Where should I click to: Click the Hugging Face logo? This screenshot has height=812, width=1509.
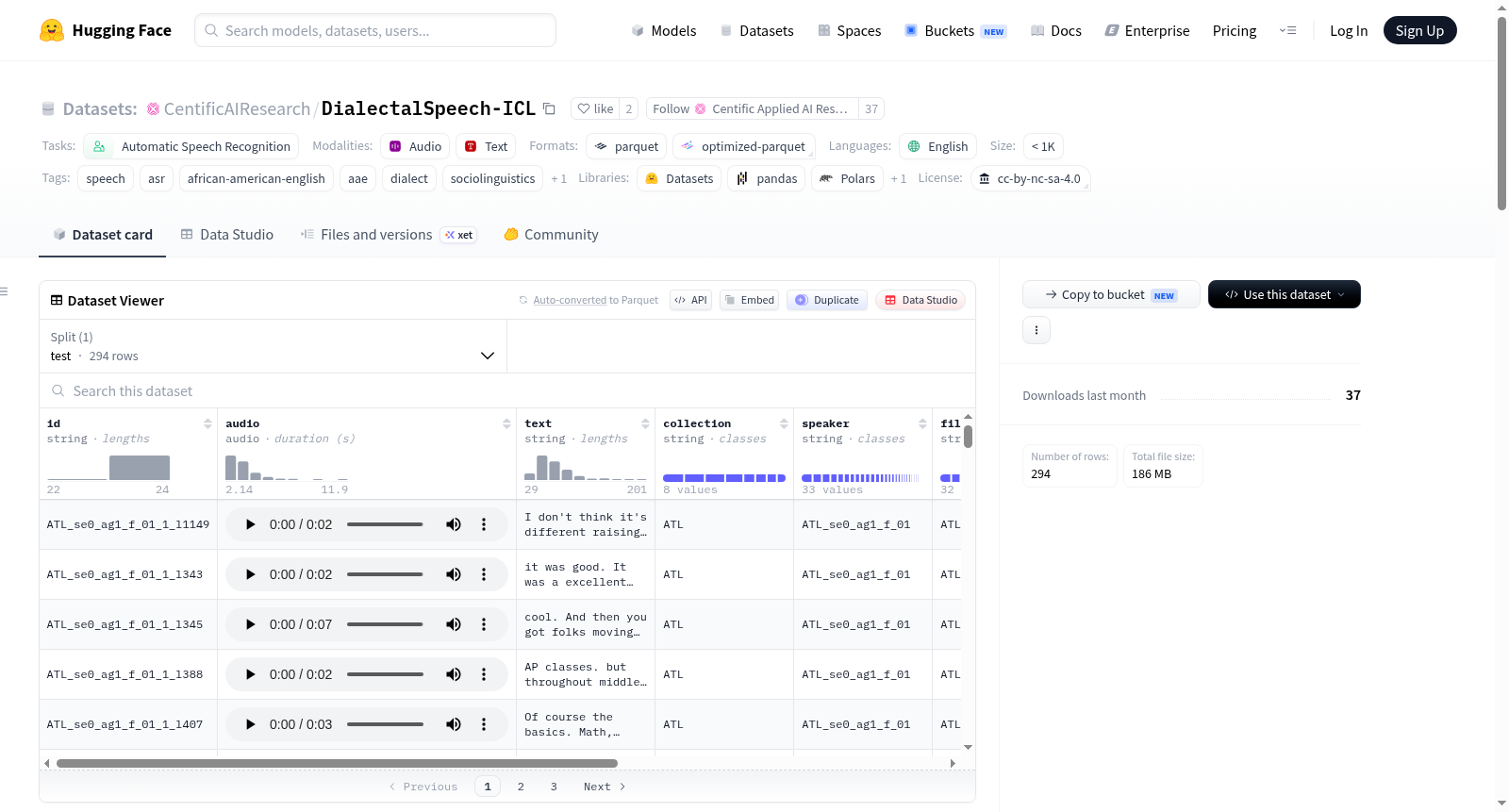coord(106,30)
